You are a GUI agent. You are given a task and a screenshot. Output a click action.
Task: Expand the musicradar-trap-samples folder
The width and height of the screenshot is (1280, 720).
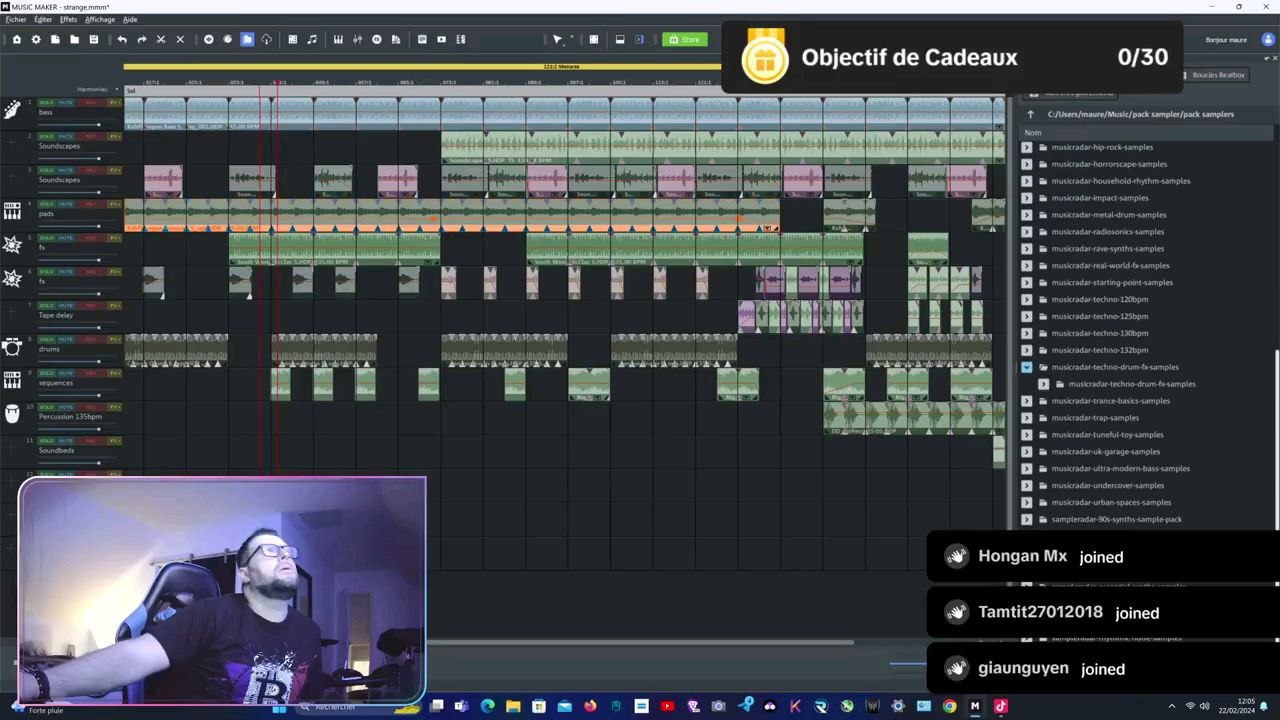tap(1027, 418)
